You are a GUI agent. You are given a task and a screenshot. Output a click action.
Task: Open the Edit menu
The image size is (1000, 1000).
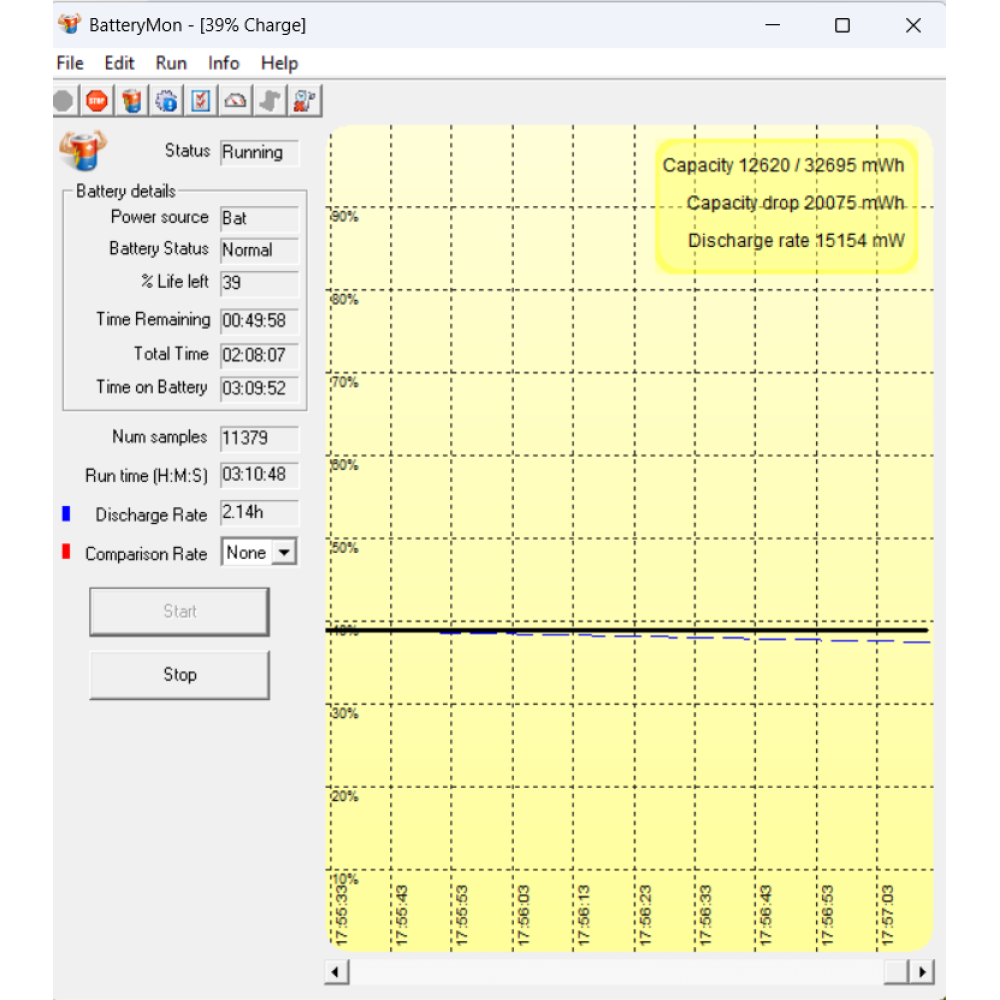tap(119, 63)
